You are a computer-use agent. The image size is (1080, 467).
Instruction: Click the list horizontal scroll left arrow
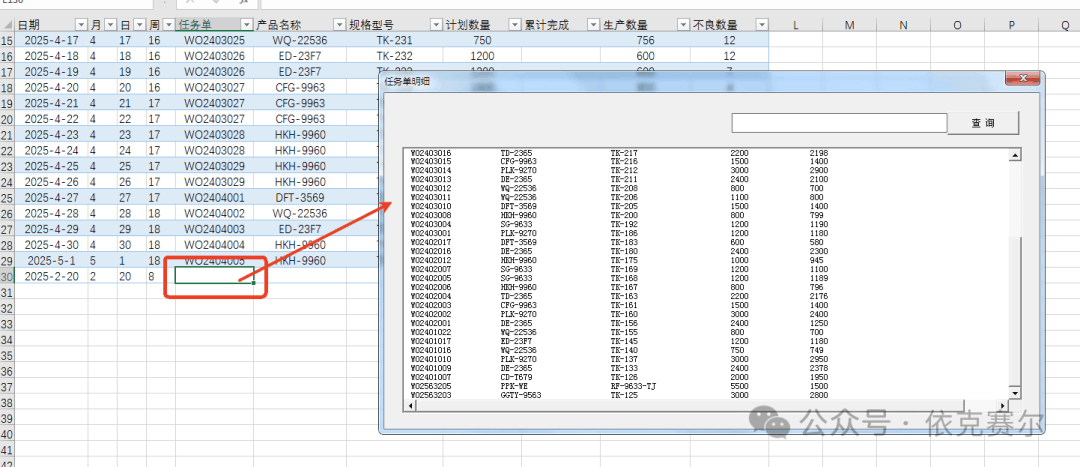pos(410,406)
